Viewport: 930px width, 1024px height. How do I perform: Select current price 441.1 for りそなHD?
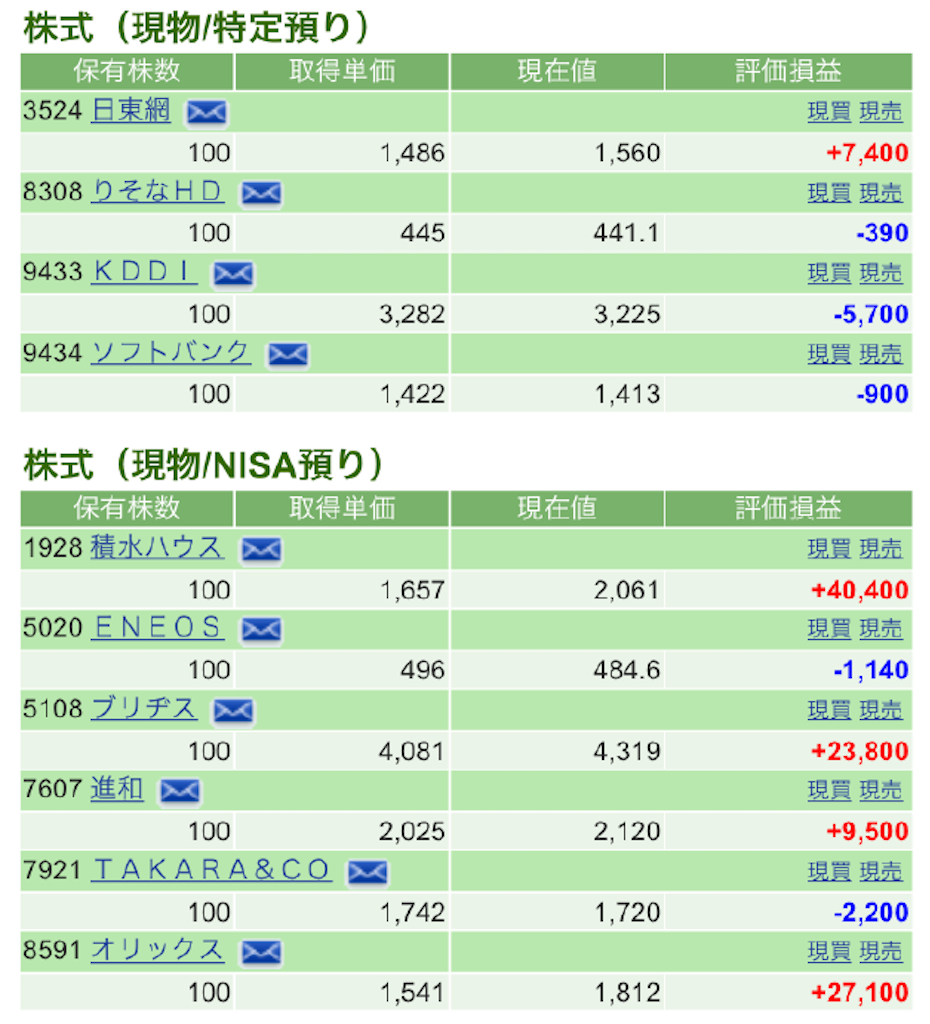(626, 233)
